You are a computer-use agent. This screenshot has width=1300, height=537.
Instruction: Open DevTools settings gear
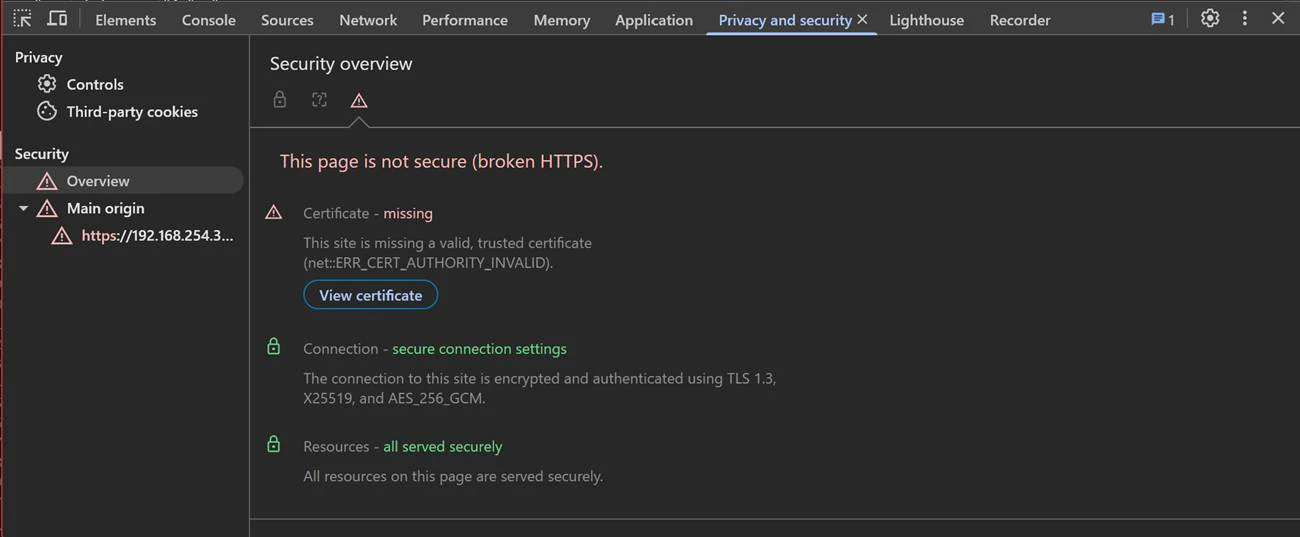(x=1210, y=19)
